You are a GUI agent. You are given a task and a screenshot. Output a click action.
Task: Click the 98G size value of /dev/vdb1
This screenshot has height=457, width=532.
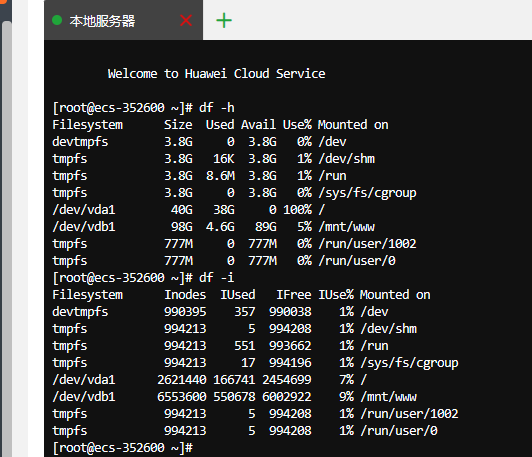click(182, 227)
